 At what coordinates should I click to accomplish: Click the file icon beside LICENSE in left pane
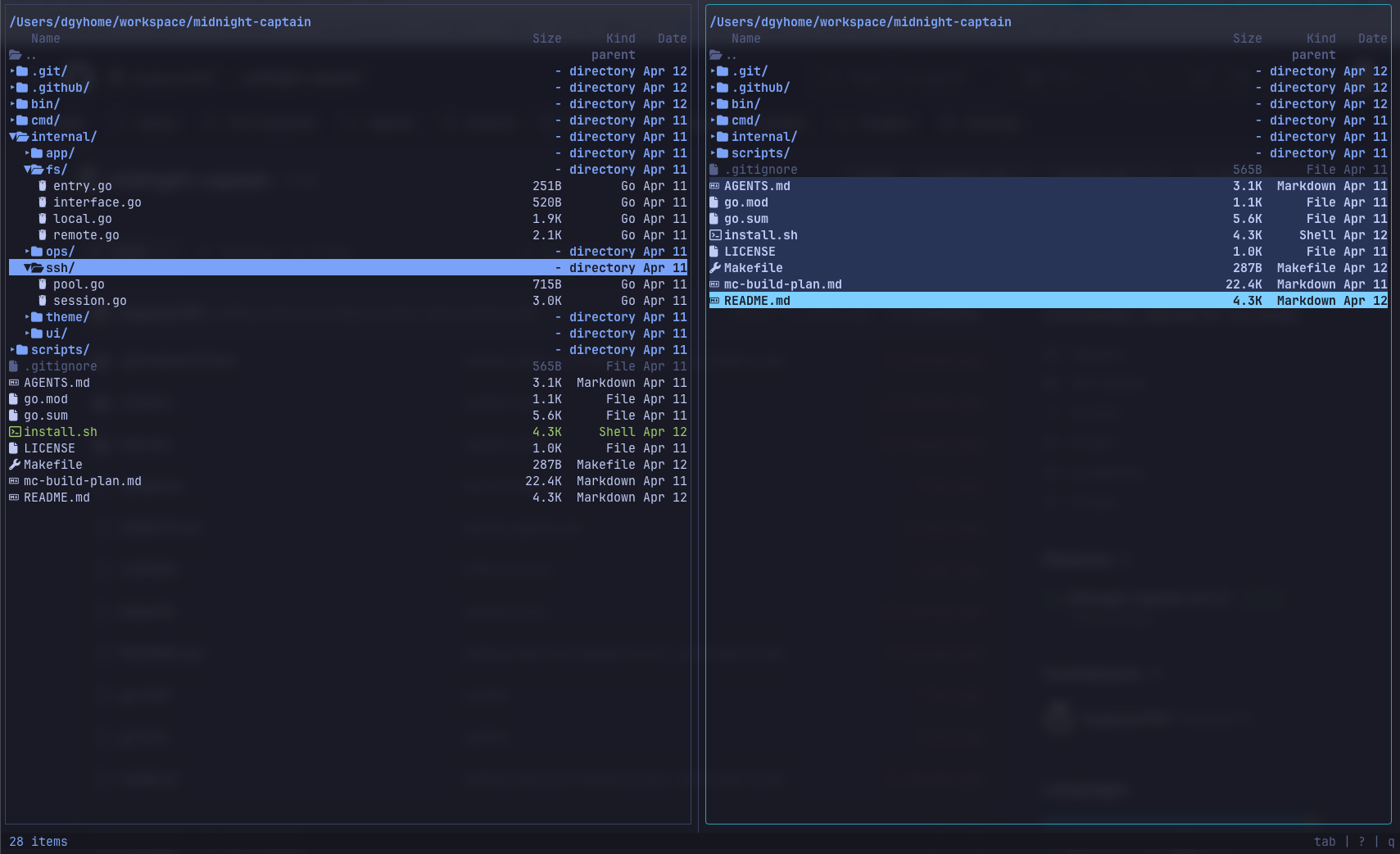pyautogui.click(x=14, y=448)
